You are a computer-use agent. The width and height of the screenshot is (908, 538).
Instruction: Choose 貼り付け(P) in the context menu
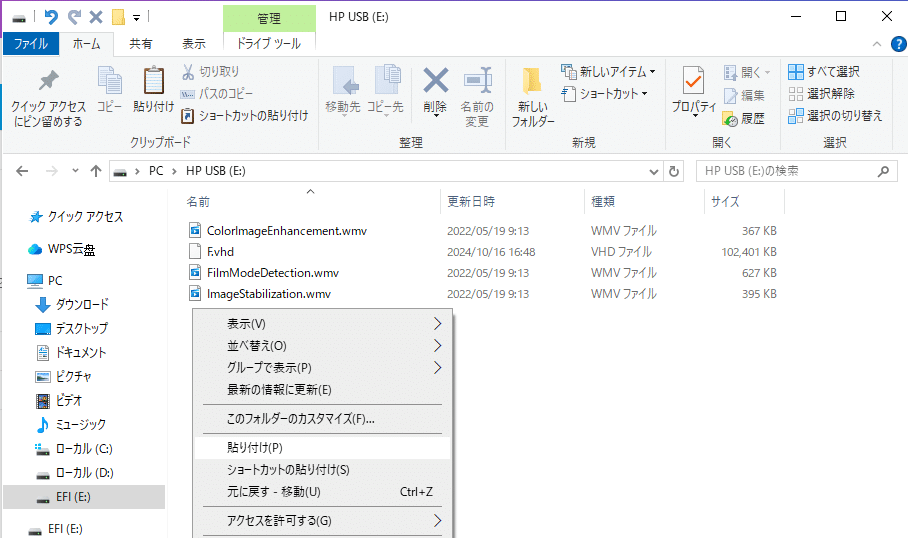coord(323,448)
